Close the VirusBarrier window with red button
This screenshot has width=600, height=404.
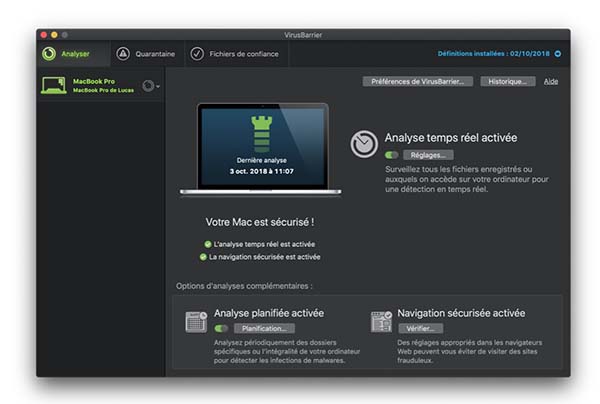(x=44, y=35)
